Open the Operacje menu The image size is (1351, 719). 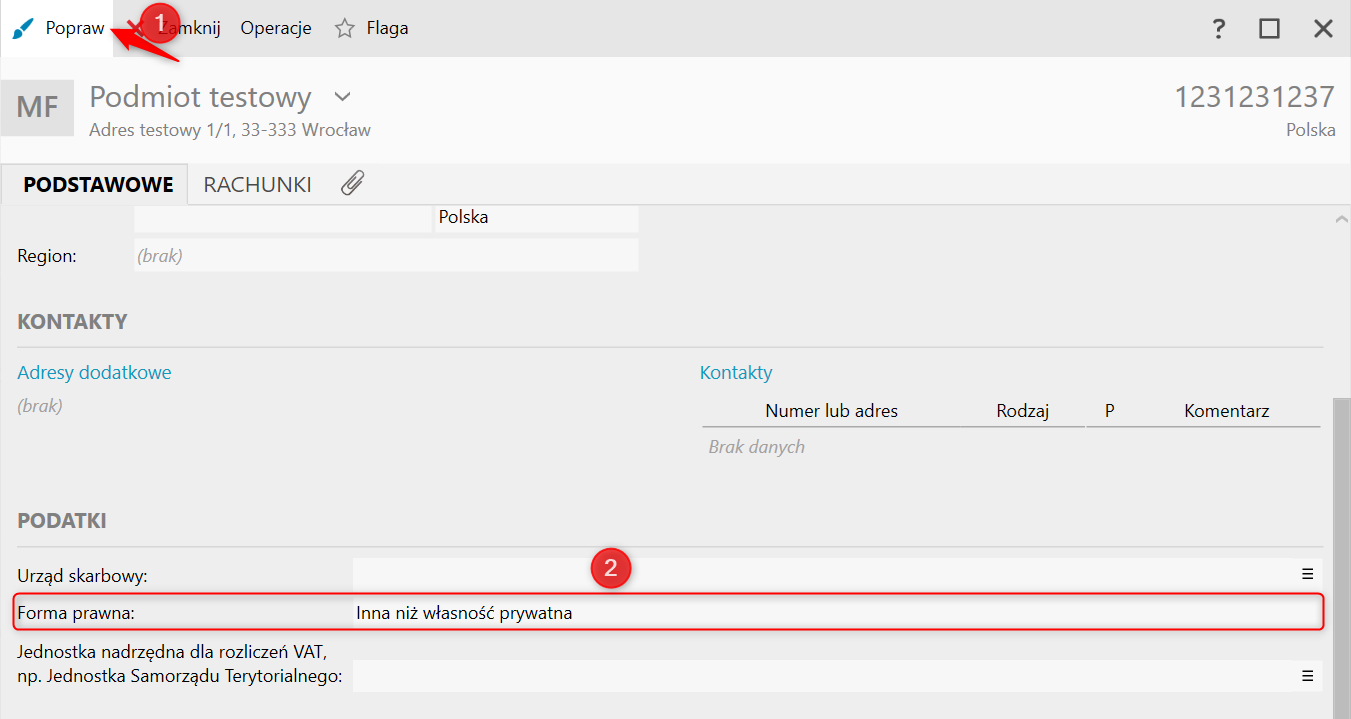coord(276,29)
